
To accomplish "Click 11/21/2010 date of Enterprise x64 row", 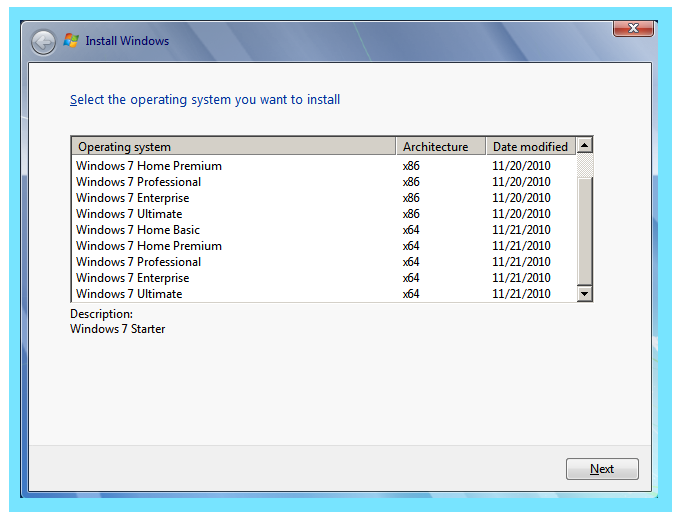I will [x=521, y=278].
